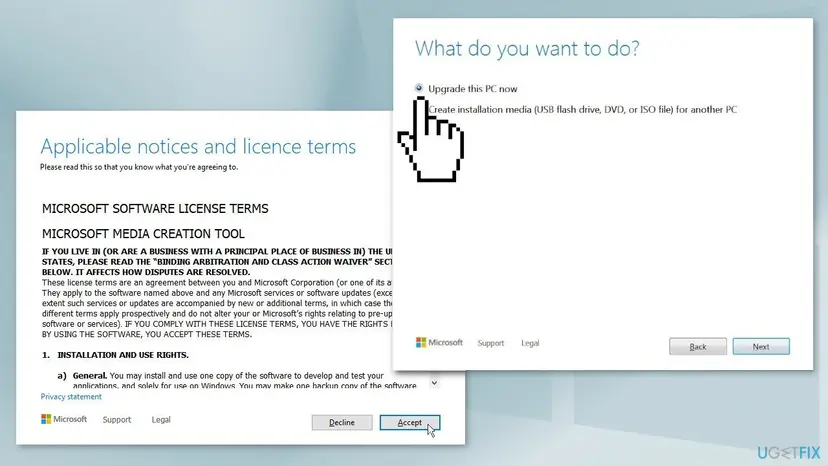Click 'Please read this so that you know' subtitle
The height and width of the screenshot is (466, 828).
(x=139, y=167)
